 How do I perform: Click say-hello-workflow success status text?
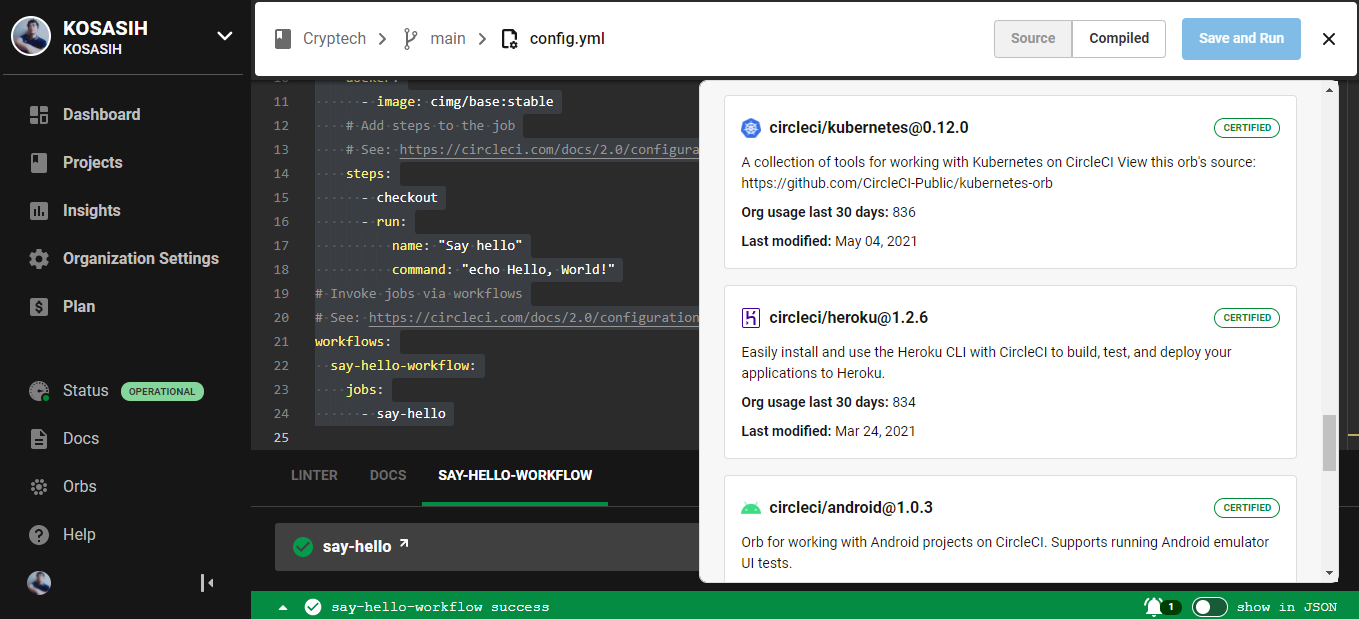pos(440,607)
